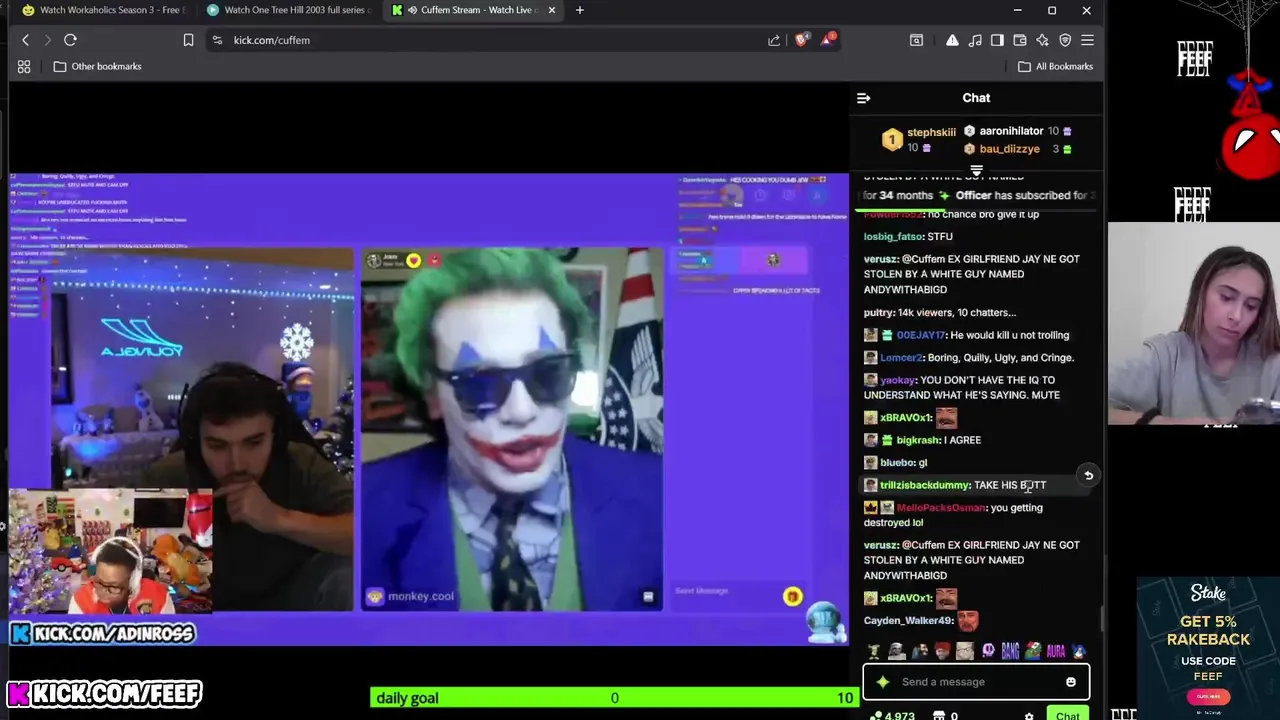Click the Chat panel heading
1280x720 pixels.
tap(976, 98)
